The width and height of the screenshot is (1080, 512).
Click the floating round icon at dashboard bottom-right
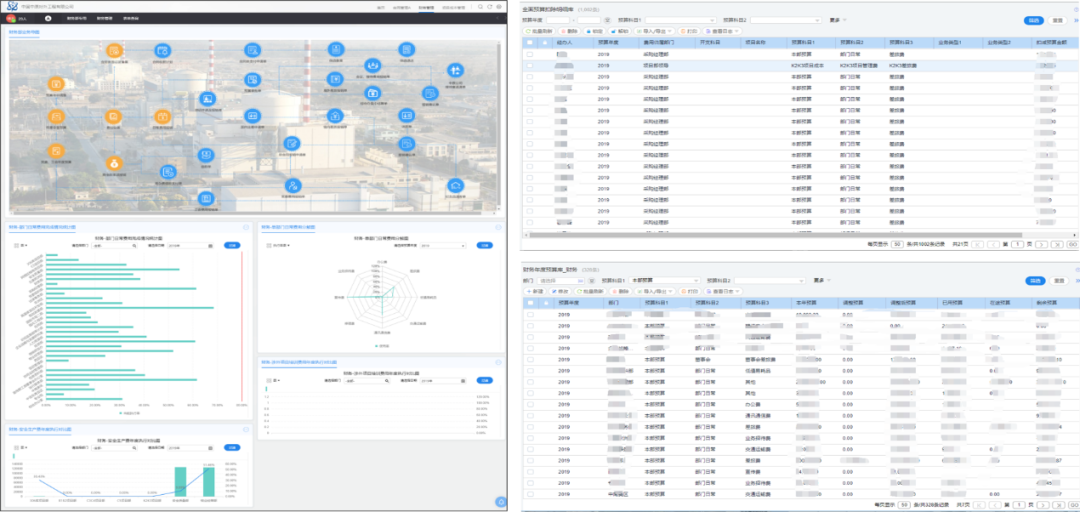pyautogui.click(x=500, y=502)
